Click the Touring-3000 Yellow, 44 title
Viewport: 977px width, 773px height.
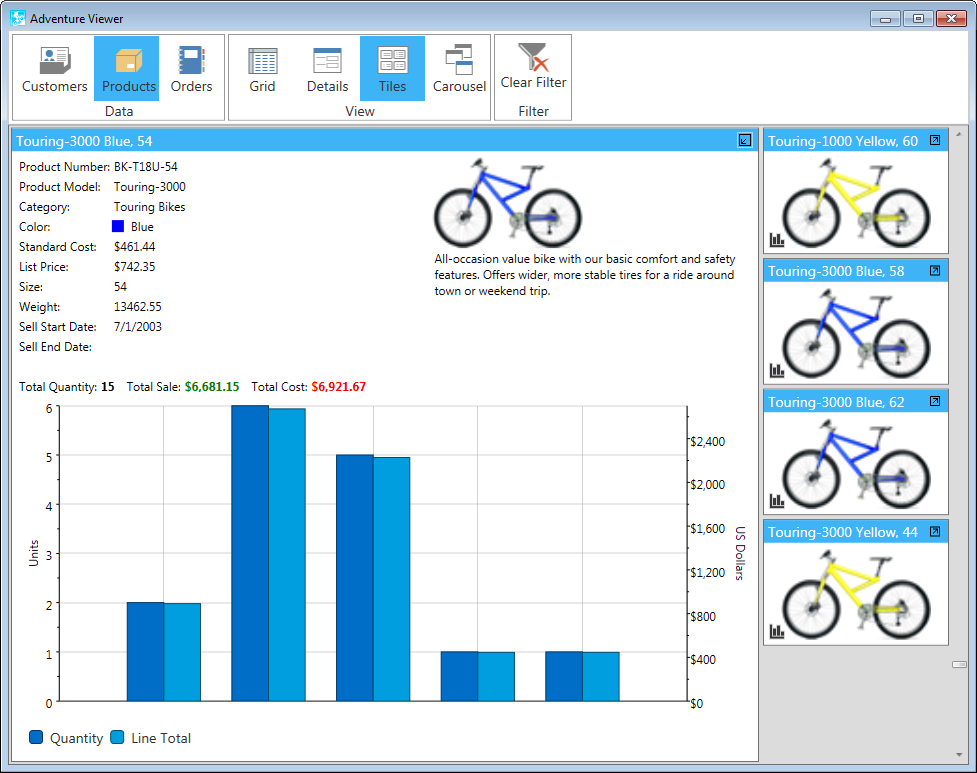[x=842, y=533]
